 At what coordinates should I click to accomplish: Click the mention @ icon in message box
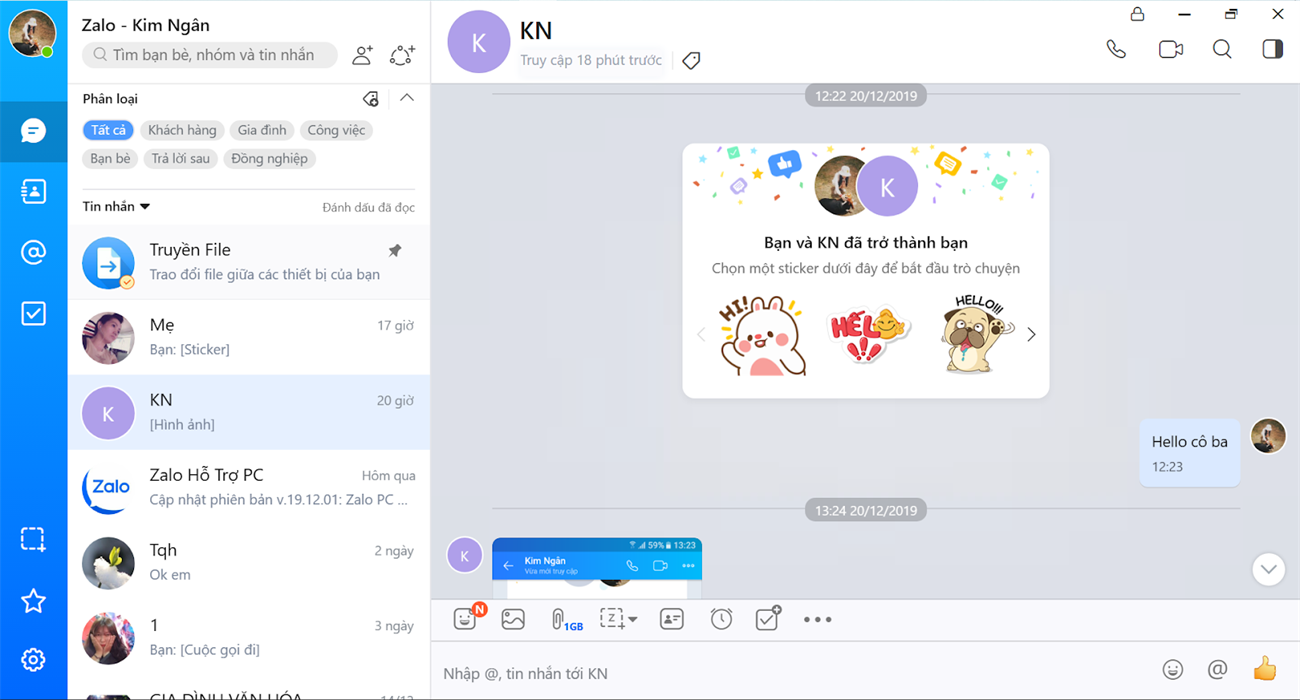point(1217,669)
